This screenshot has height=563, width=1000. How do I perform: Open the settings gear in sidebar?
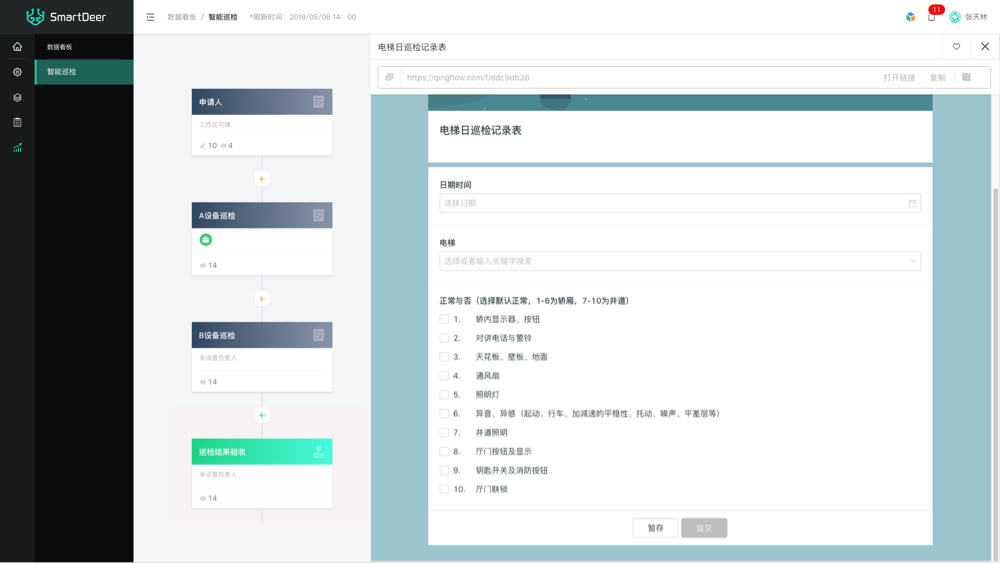click(17, 72)
